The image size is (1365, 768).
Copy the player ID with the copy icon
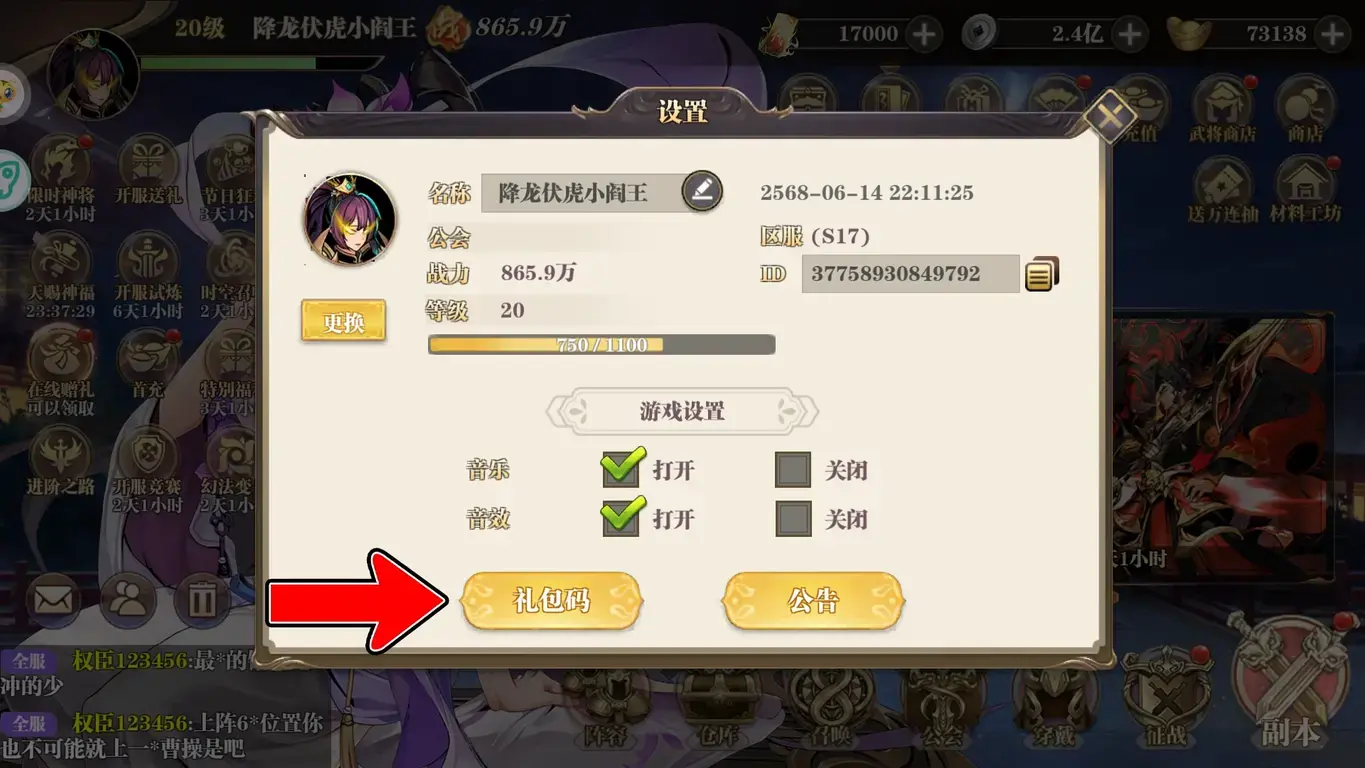[x=1040, y=273]
